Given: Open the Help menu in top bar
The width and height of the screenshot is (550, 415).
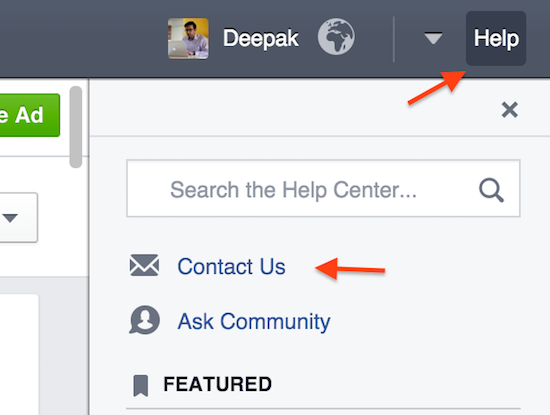Looking at the screenshot, I should [496, 38].
